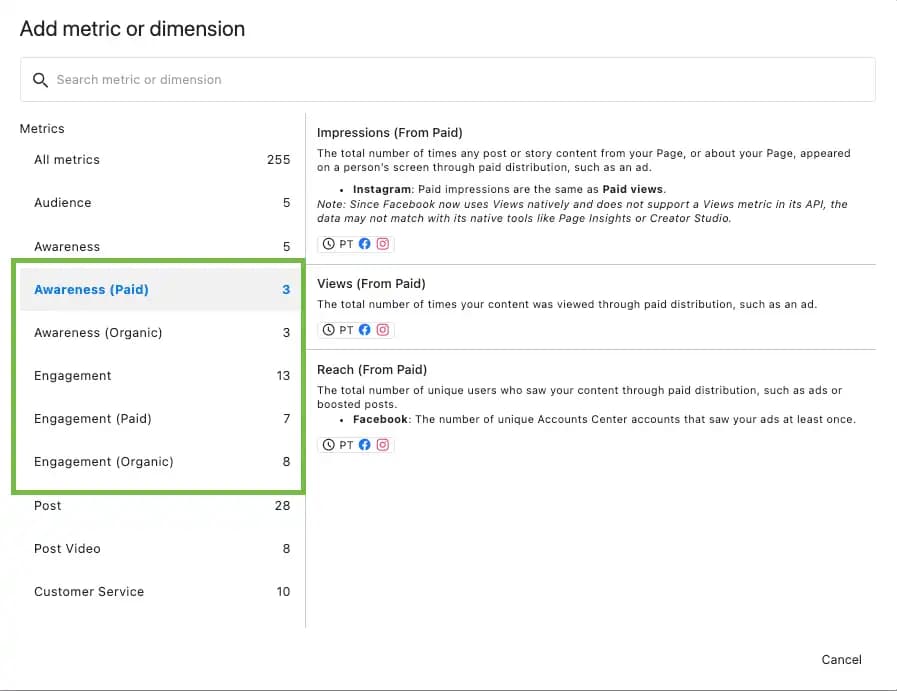Click the PT badge under Reach (From Paid)
This screenshot has height=691, width=897.
point(344,444)
